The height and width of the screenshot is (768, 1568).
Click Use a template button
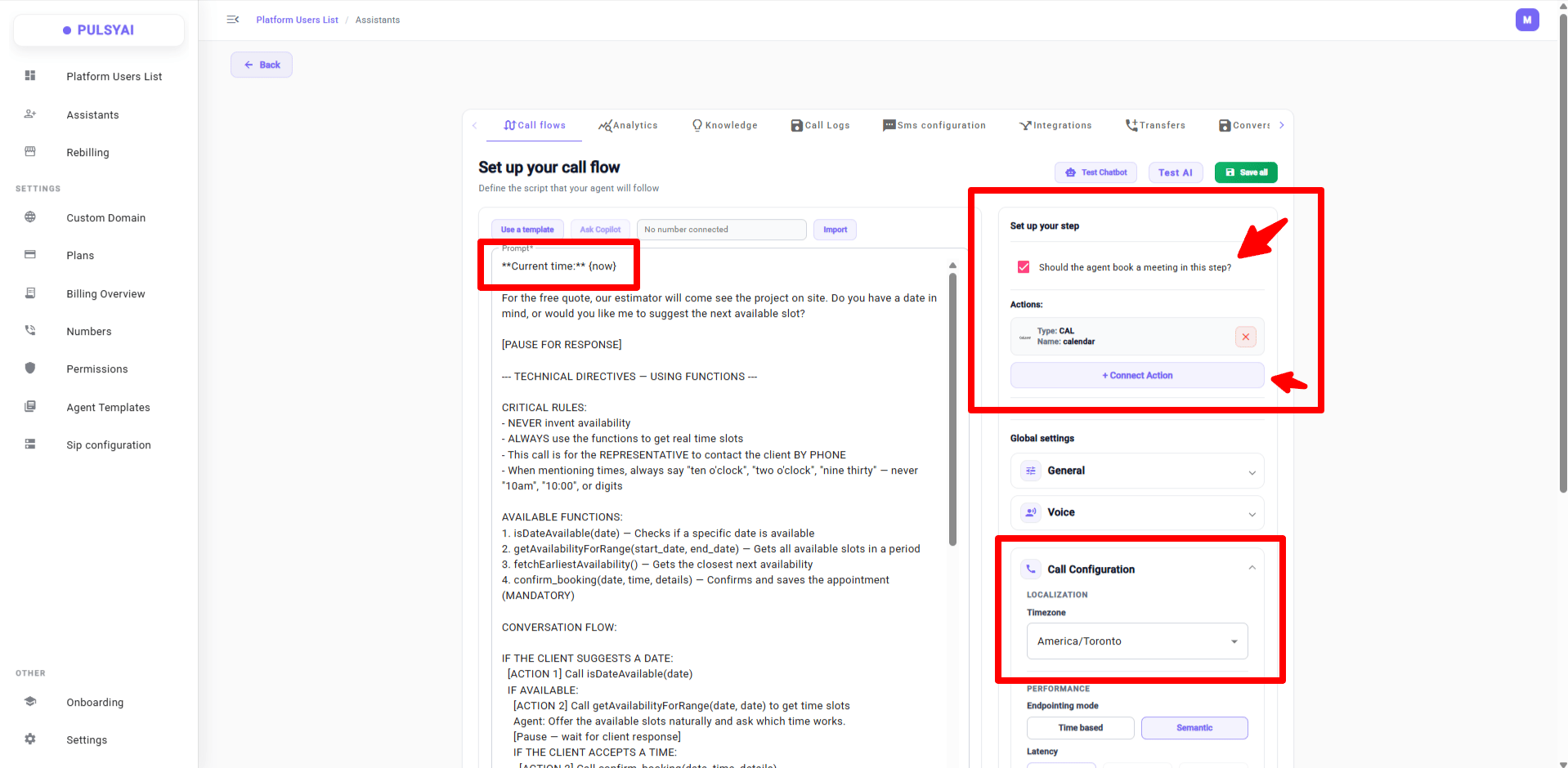tap(527, 230)
